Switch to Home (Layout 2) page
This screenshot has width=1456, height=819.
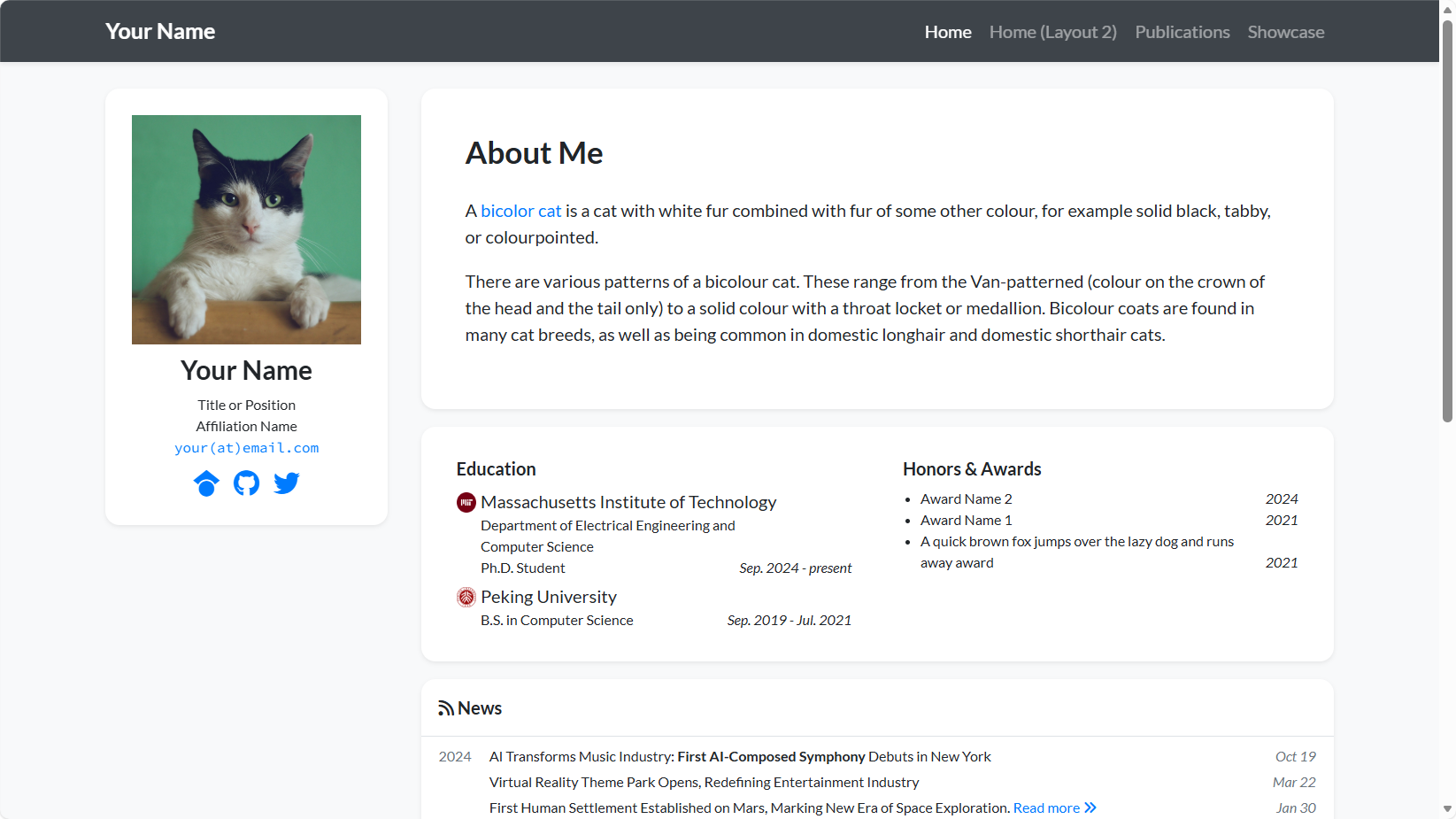1052,32
